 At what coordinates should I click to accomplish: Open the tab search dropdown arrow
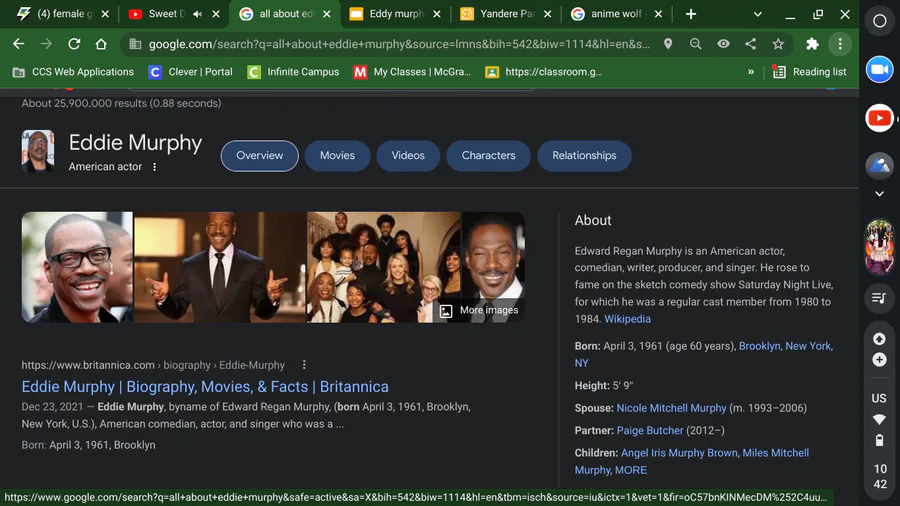(x=758, y=14)
